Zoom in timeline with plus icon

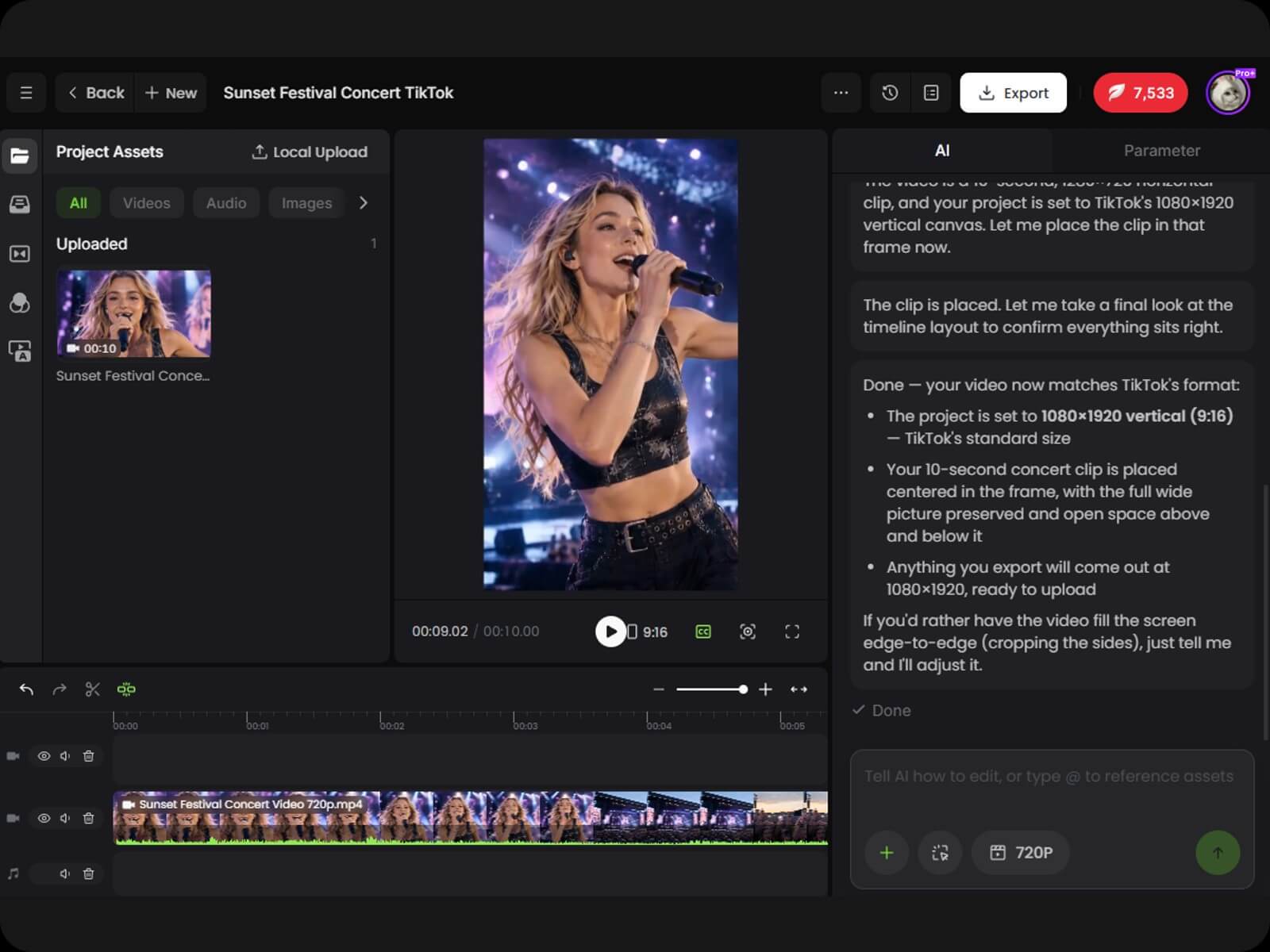(765, 689)
